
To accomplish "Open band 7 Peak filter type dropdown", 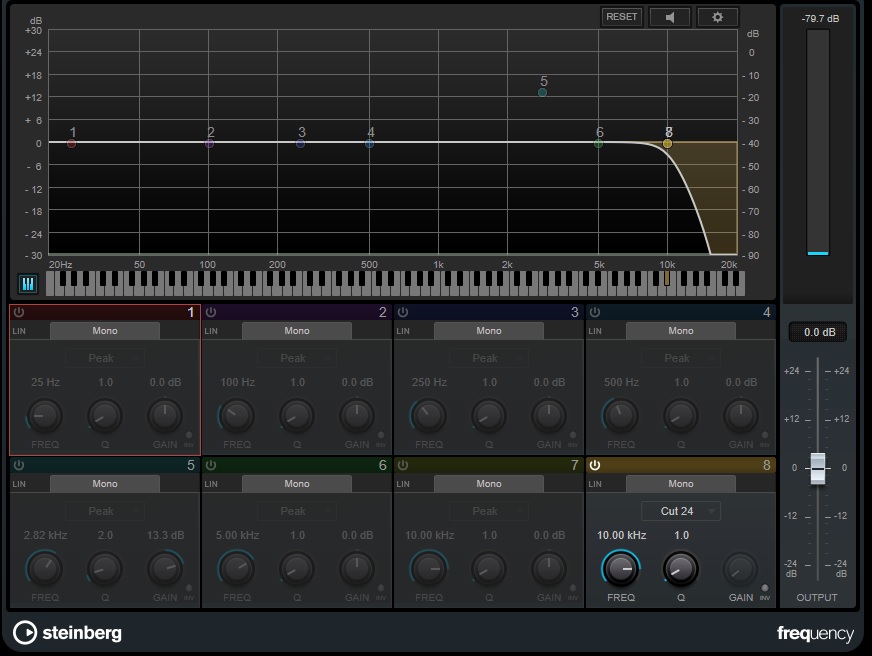I will [x=489, y=511].
